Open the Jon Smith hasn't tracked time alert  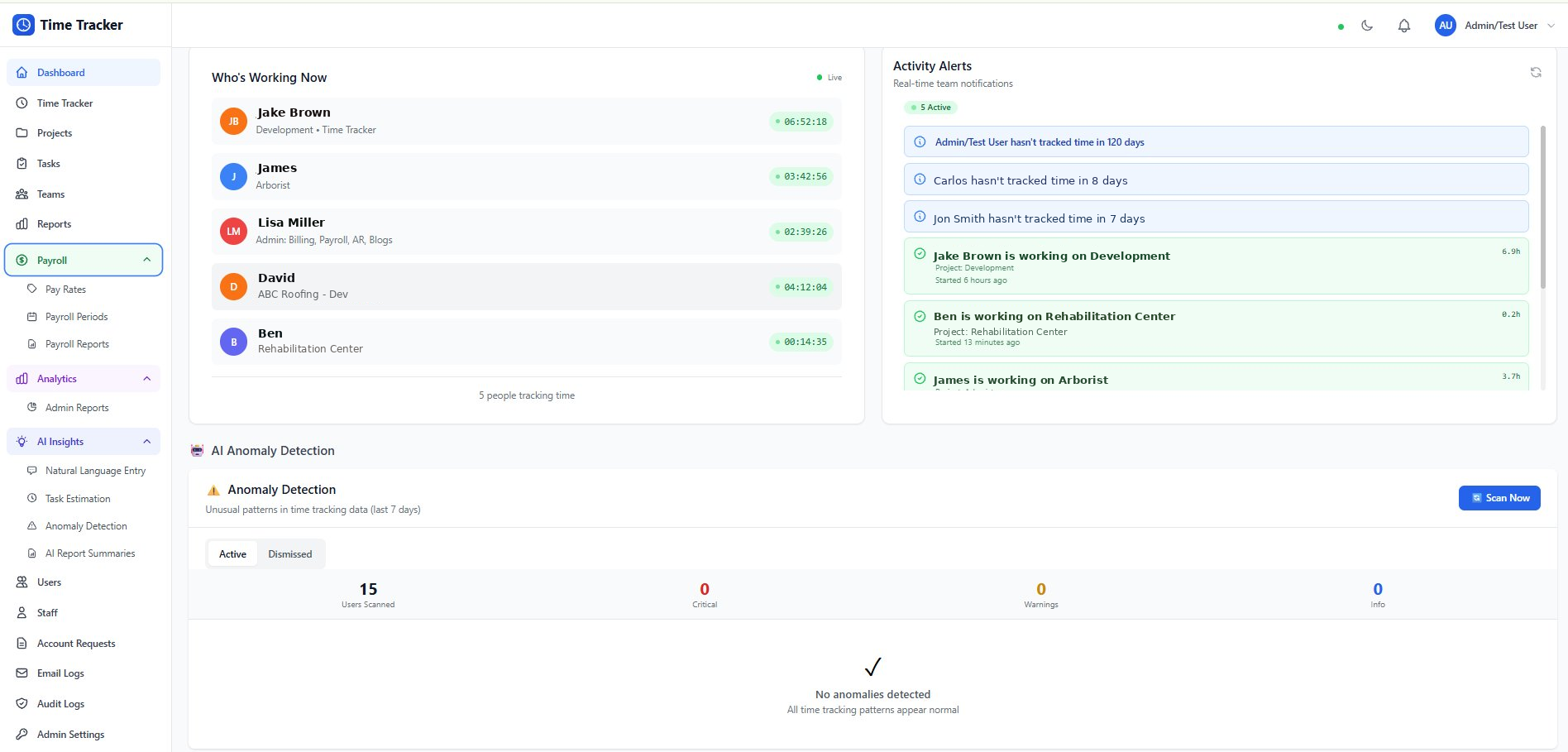[1216, 218]
